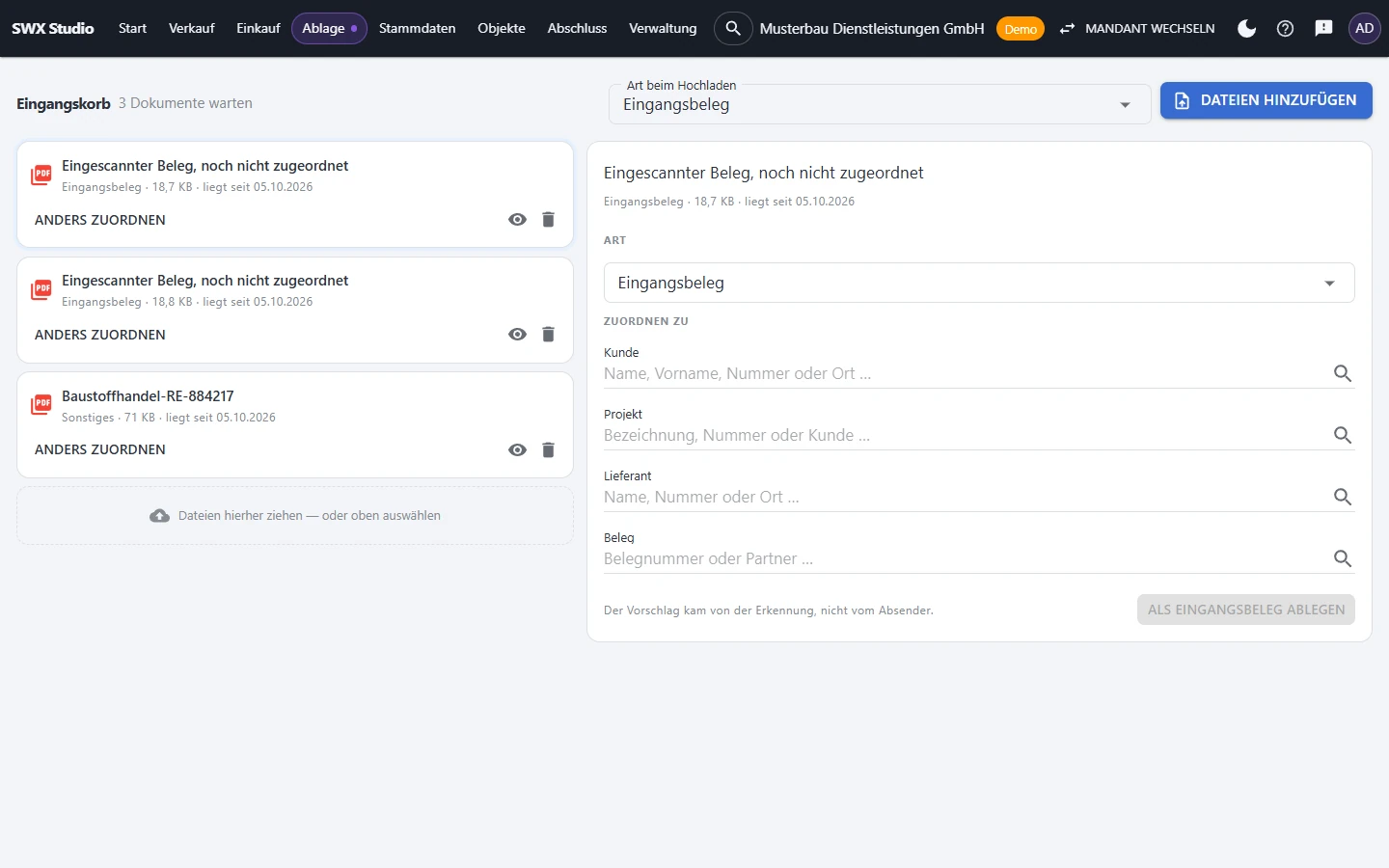
Task: Click ANDERS ZUORDNEN on the Baustoffhandel-RE-884217 card
Action: click(x=100, y=449)
